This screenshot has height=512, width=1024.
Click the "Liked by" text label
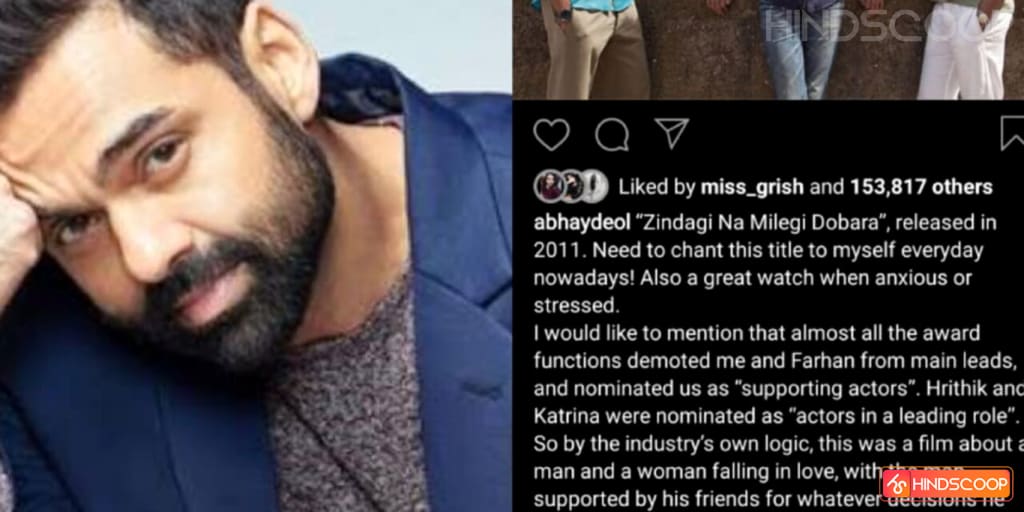pyautogui.click(x=656, y=188)
